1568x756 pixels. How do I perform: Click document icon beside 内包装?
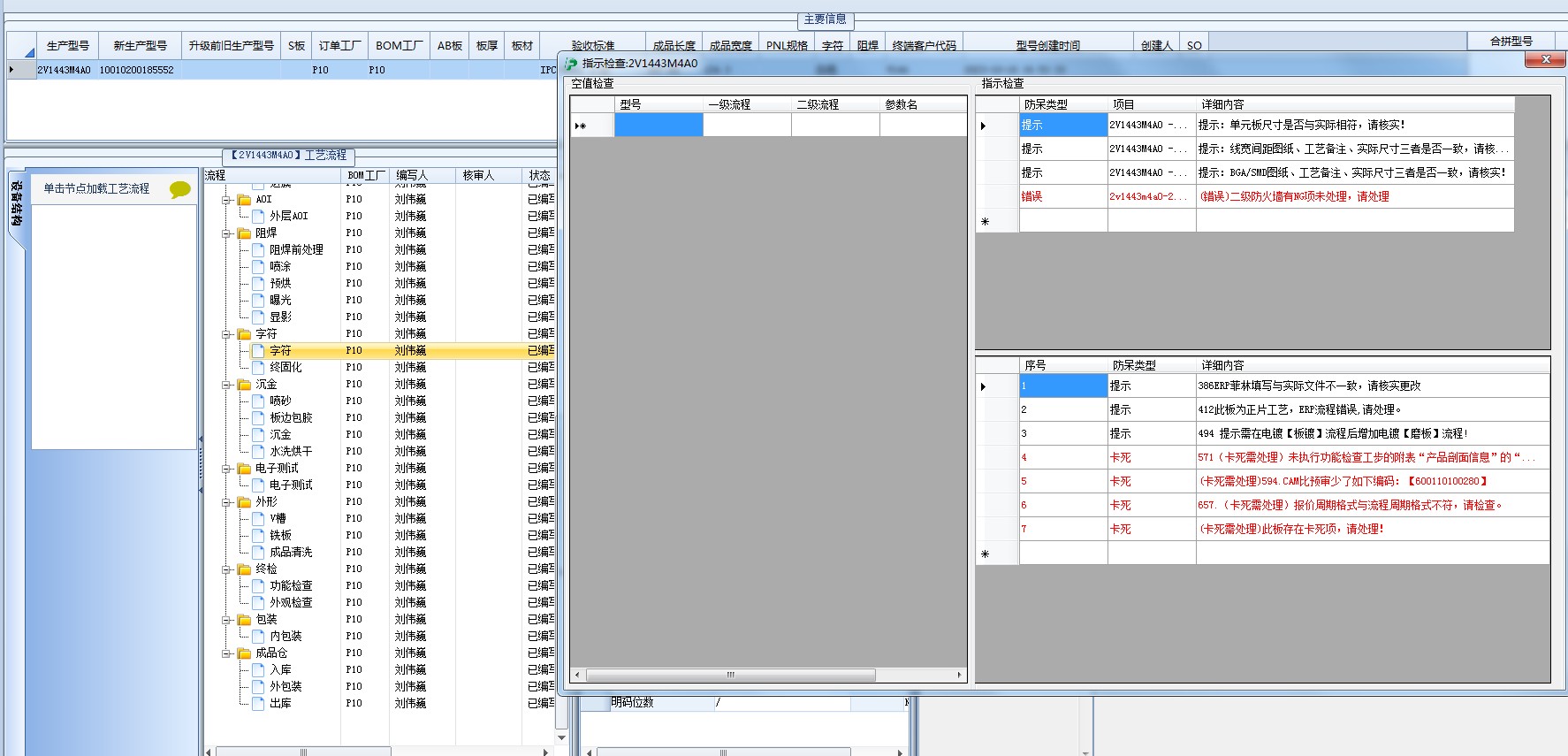tap(259, 636)
